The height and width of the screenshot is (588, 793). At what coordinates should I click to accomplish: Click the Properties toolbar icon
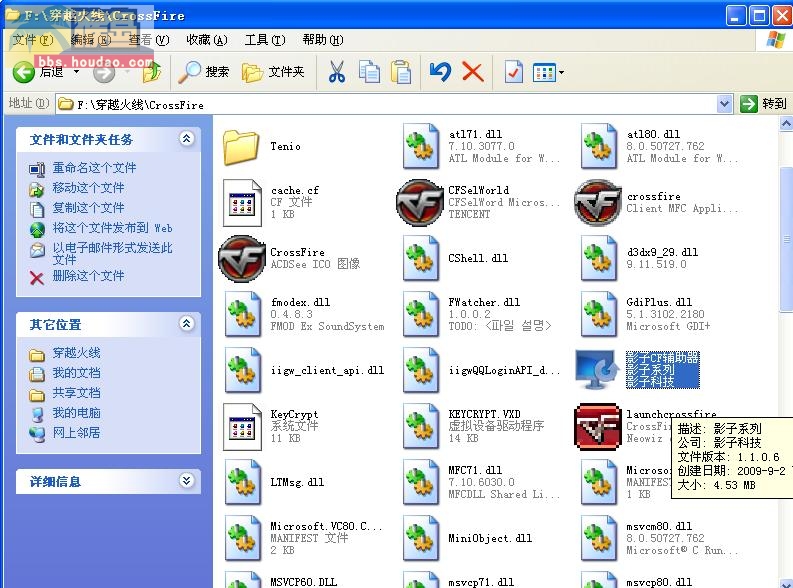click(513, 72)
